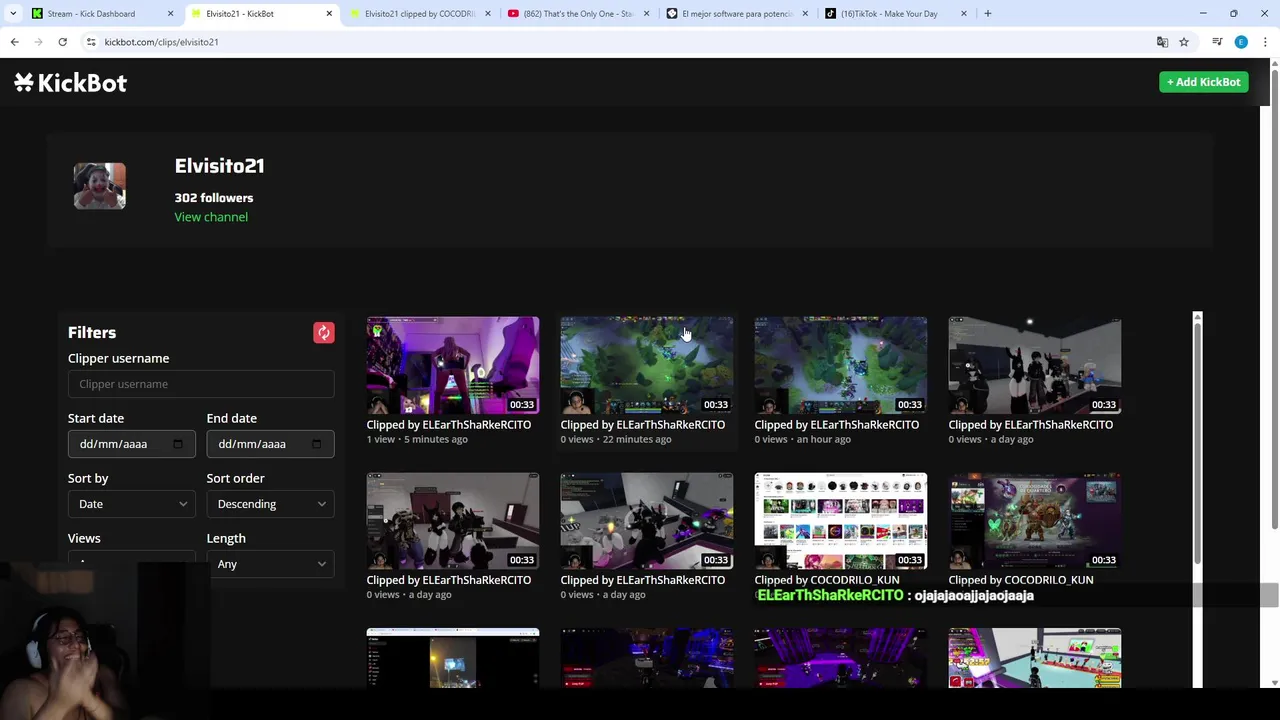Click the '0 views • an hour ago' text

[x=803, y=439]
